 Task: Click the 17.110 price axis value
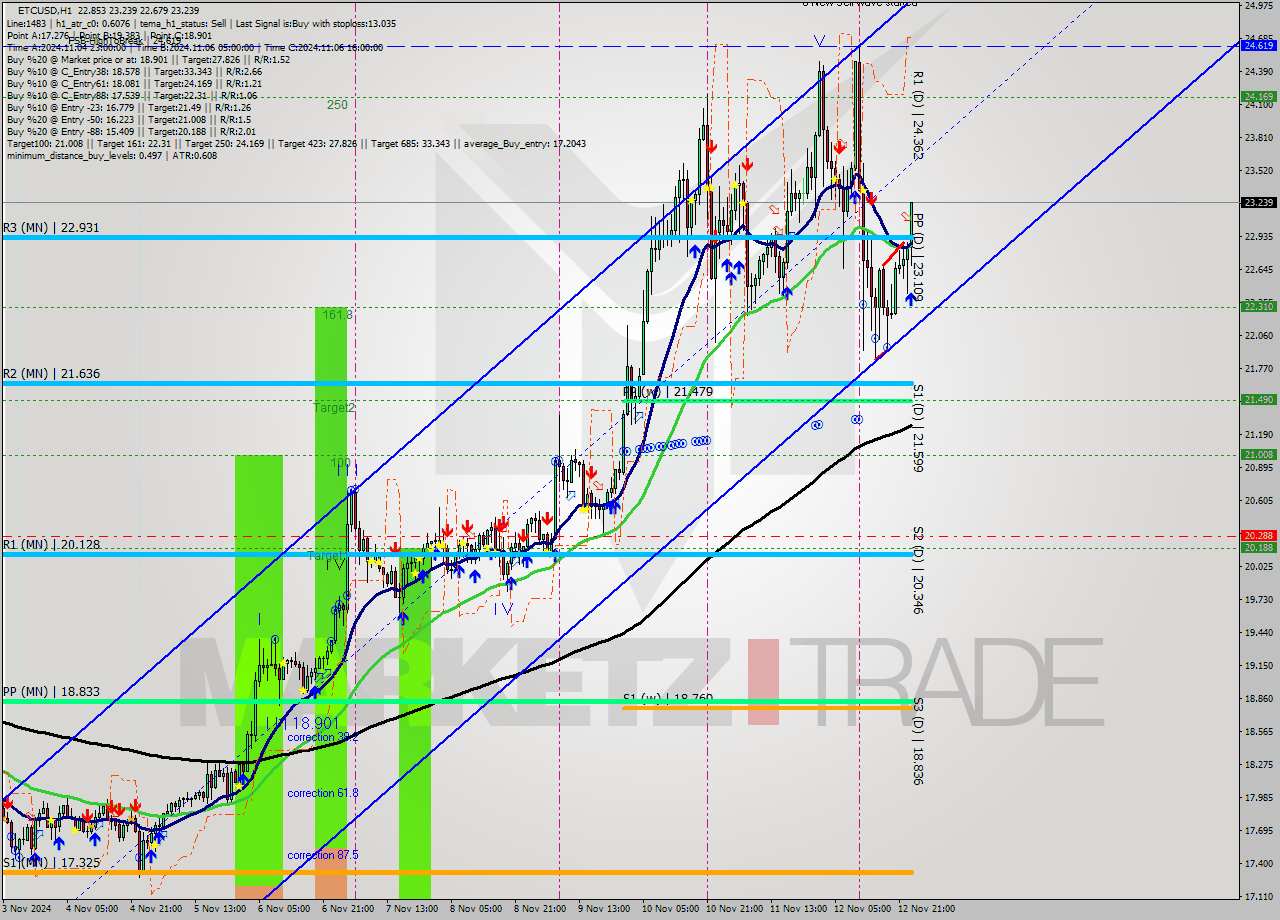pos(1257,896)
